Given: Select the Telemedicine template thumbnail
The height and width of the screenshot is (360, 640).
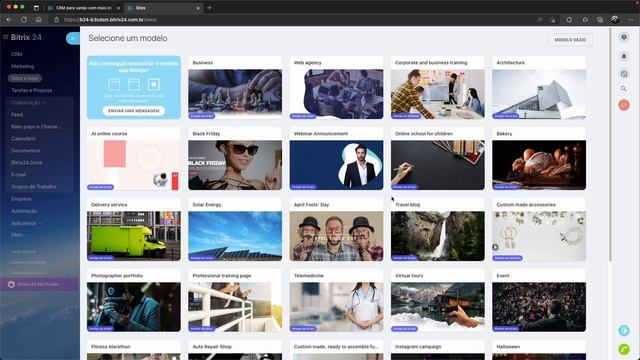Looking at the screenshot, I should (336, 307).
